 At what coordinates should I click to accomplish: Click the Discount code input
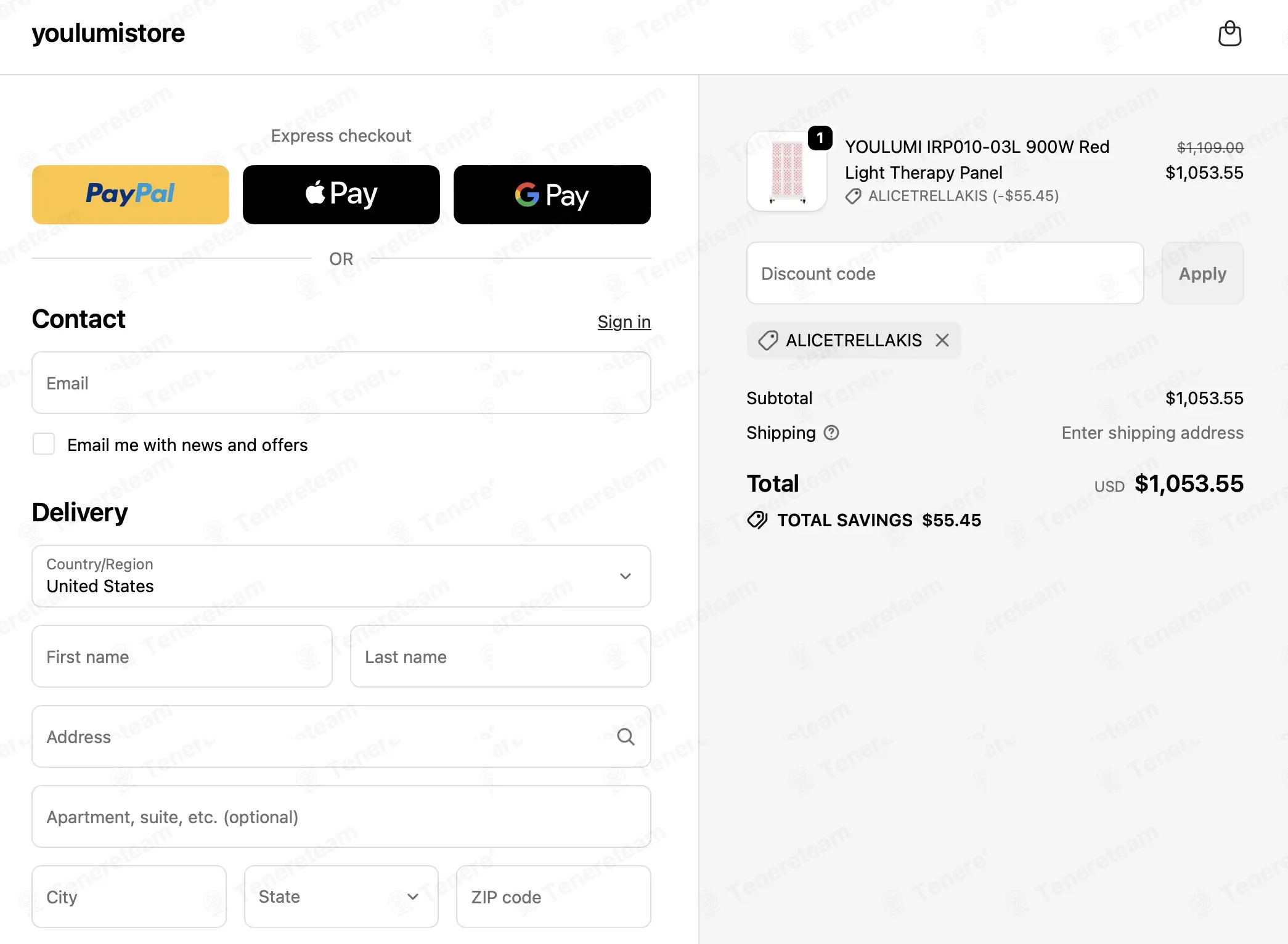tap(945, 273)
